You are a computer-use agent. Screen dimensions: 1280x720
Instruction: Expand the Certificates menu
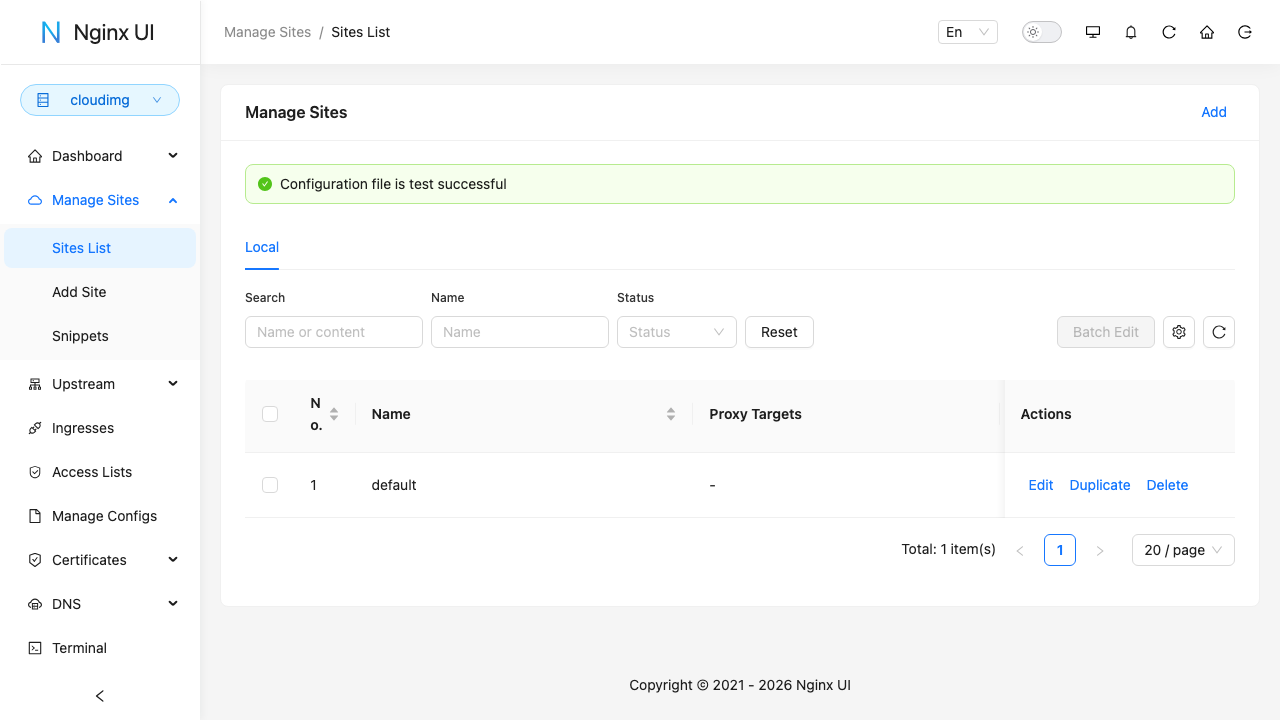point(100,560)
